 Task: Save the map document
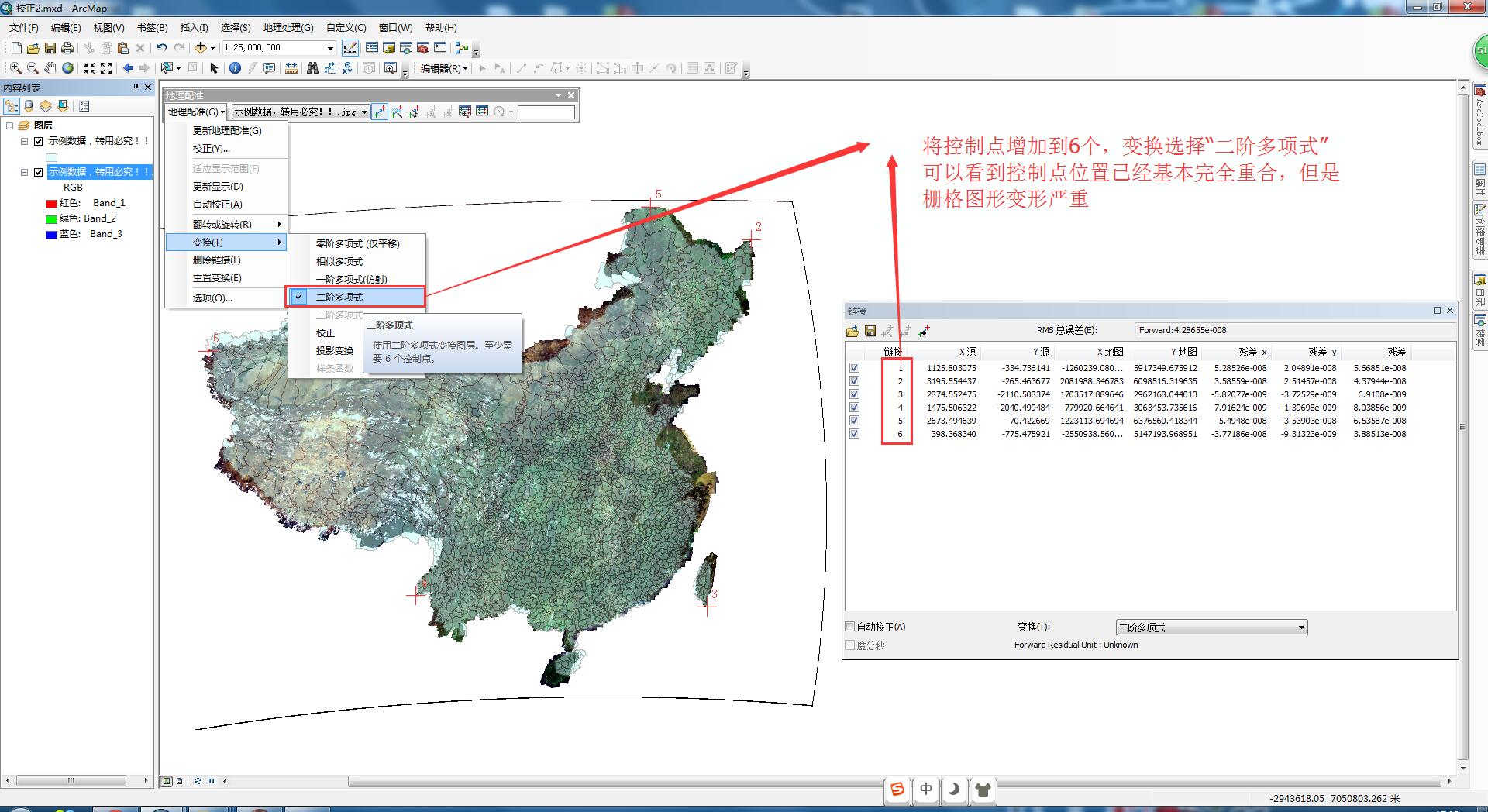[50, 48]
